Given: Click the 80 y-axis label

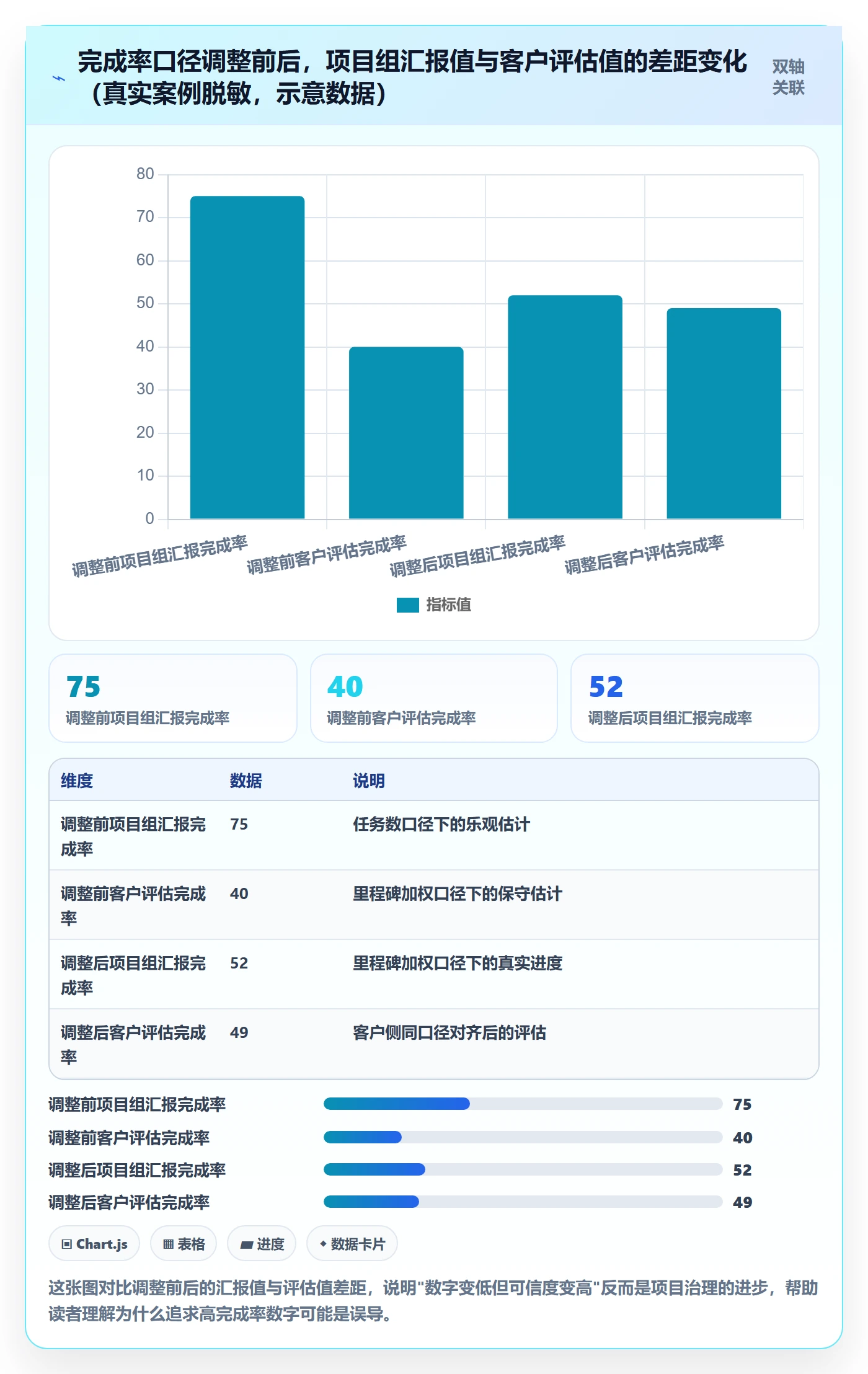Looking at the screenshot, I should click(145, 174).
